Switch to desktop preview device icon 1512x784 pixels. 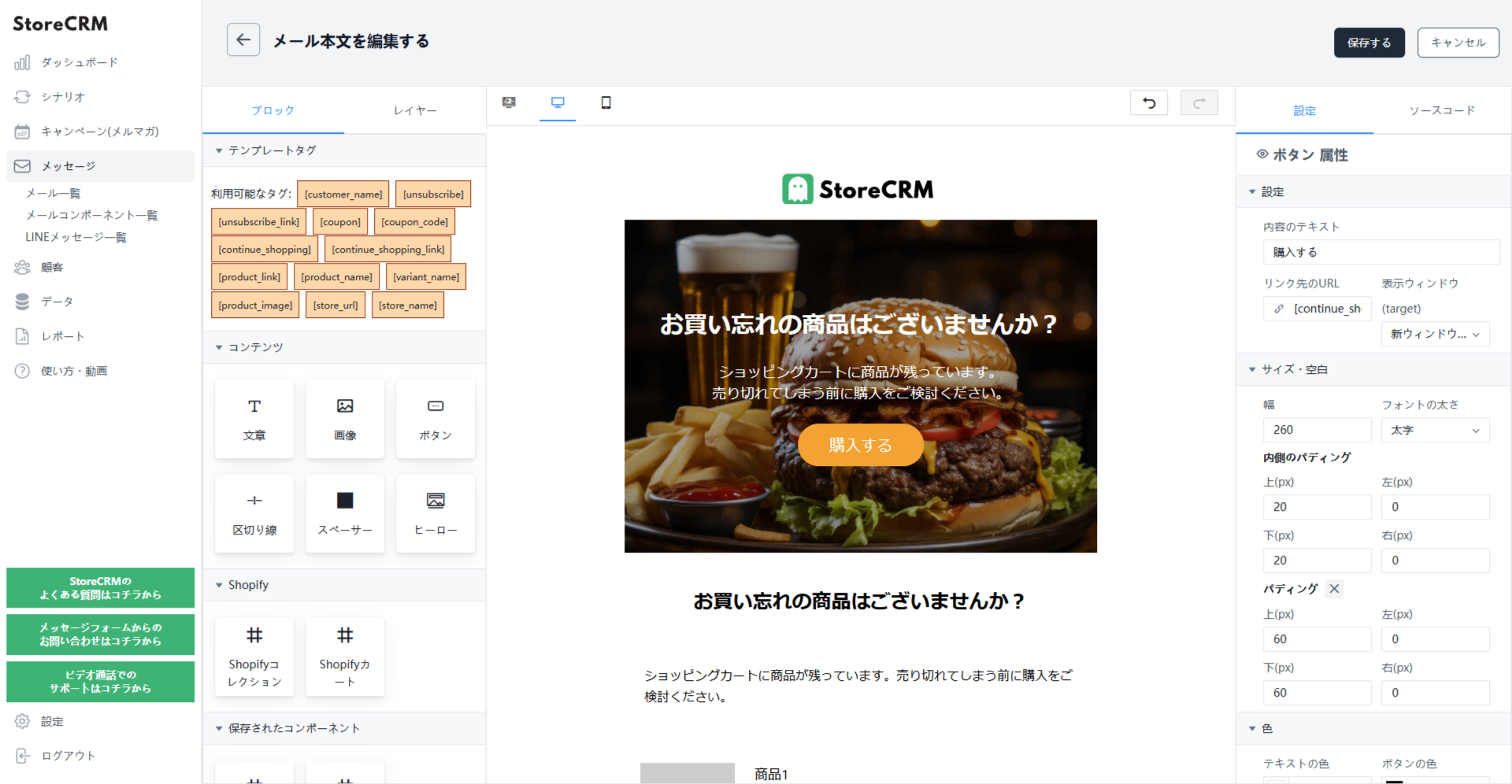click(x=558, y=103)
